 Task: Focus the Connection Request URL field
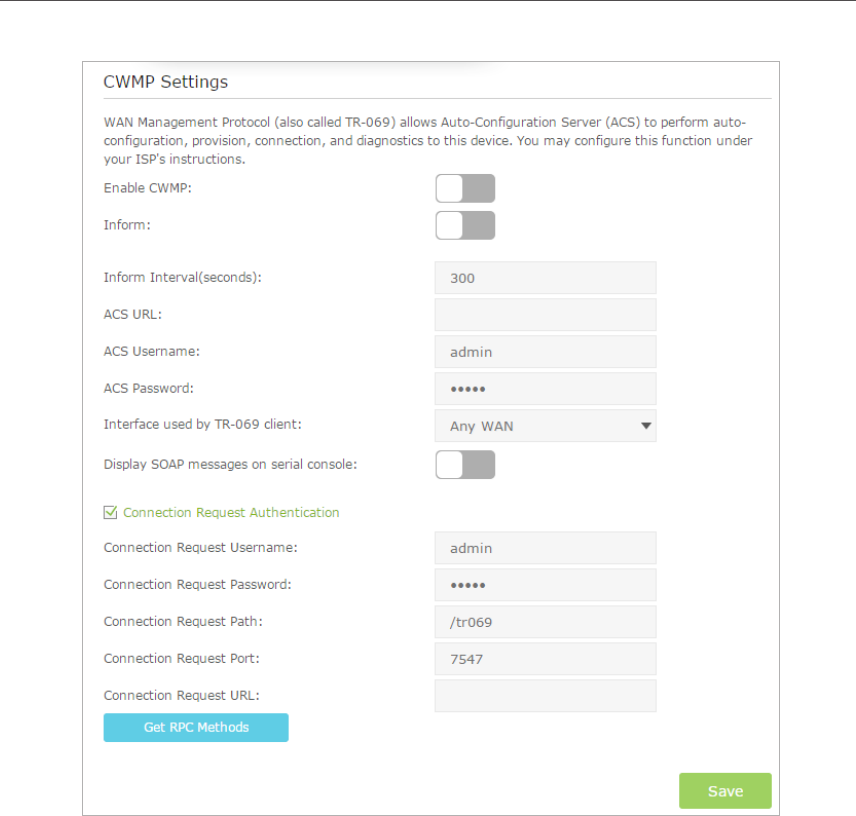545,696
